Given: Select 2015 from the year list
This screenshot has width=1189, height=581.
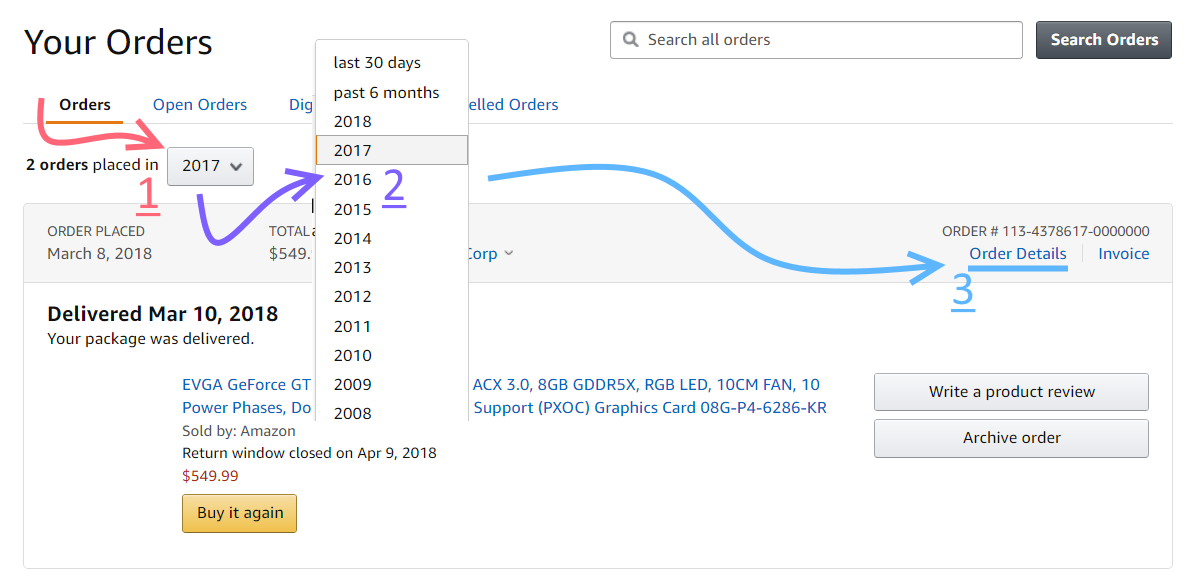Looking at the screenshot, I should (353, 209).
